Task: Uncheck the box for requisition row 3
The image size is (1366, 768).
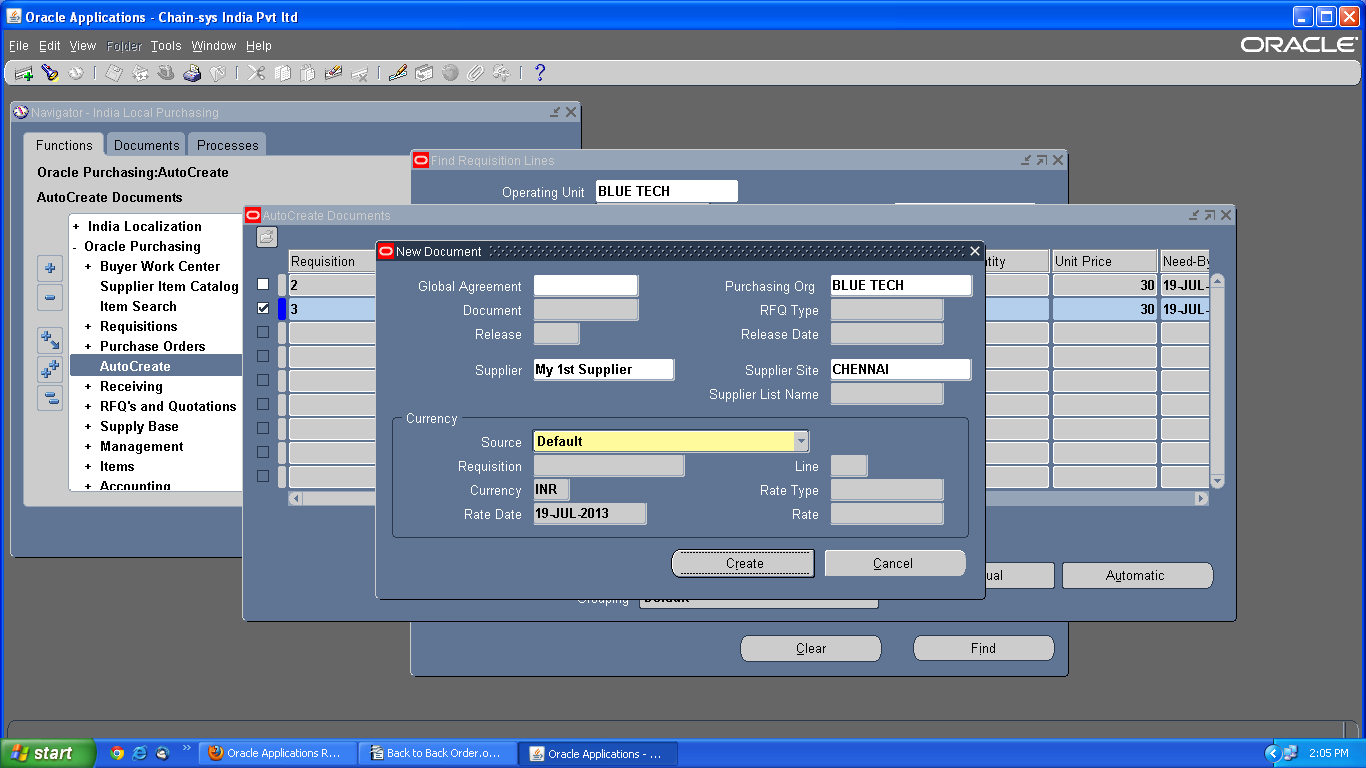Action: tap(263, 309)
